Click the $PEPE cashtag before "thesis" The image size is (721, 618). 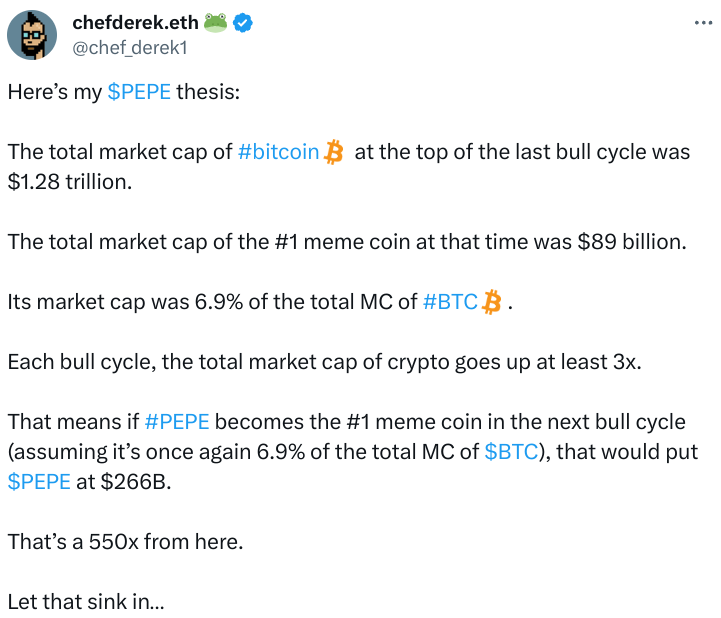pyautogui.click(x=139, y=92)
